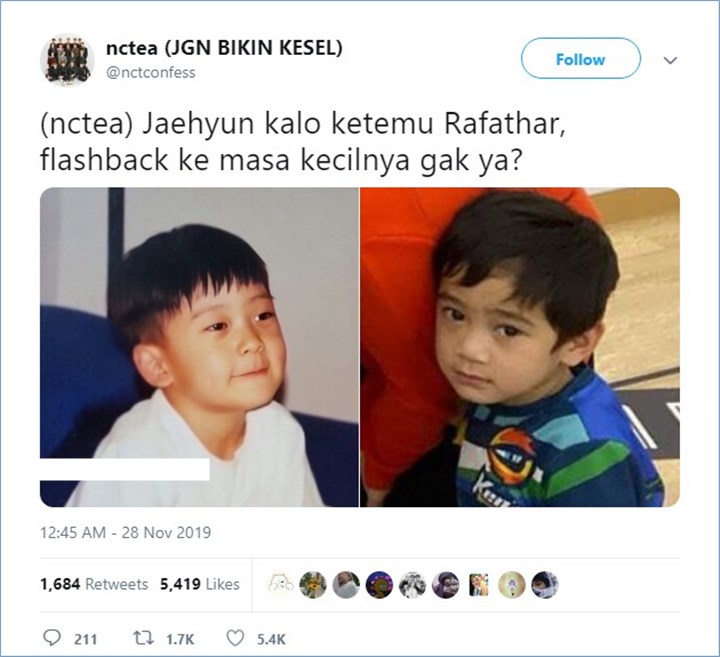Open the first liker avatar with white bear
The image size is (720, 657).
(x=280, y=584)
